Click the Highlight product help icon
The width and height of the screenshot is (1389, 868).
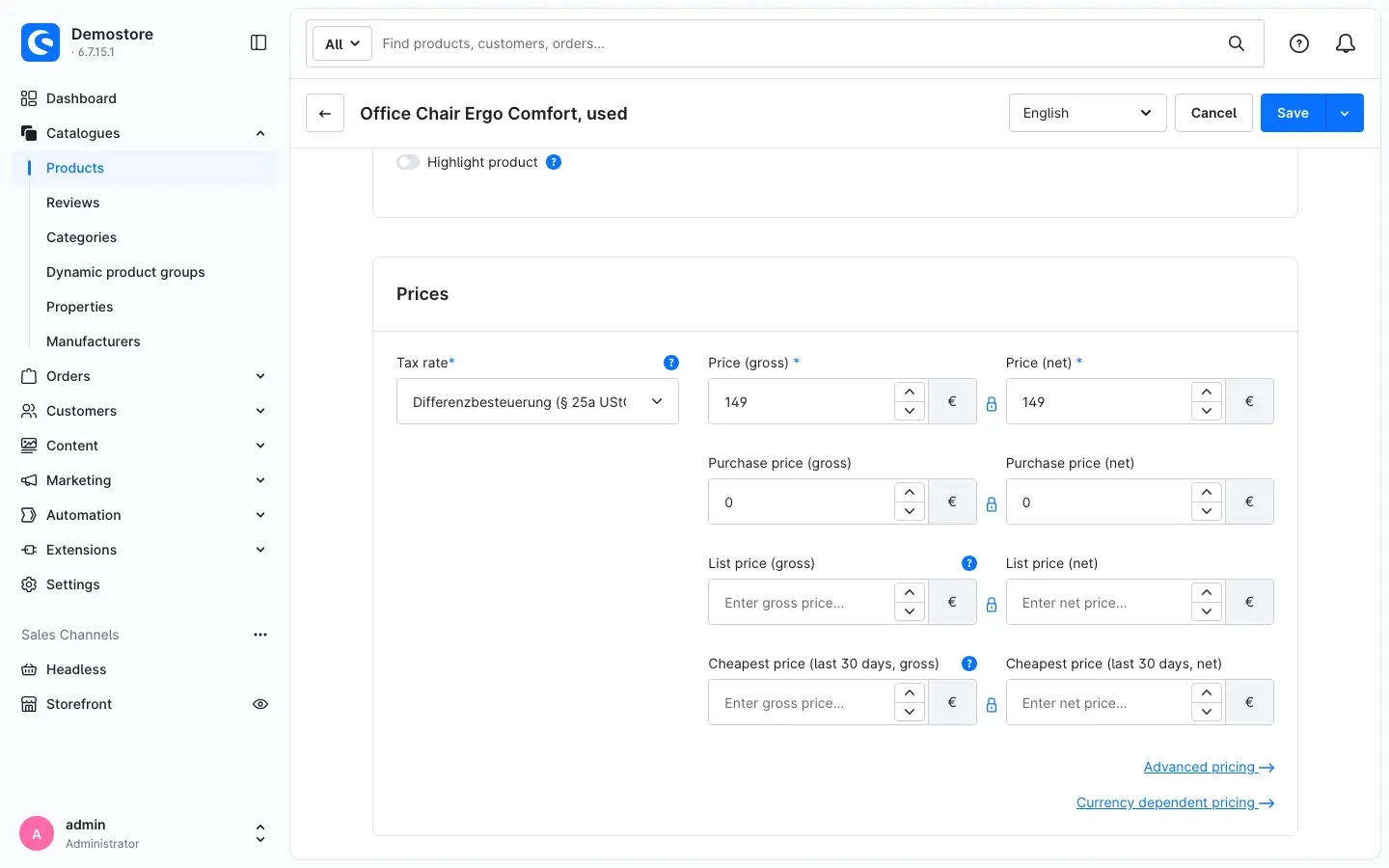[554, 162]
